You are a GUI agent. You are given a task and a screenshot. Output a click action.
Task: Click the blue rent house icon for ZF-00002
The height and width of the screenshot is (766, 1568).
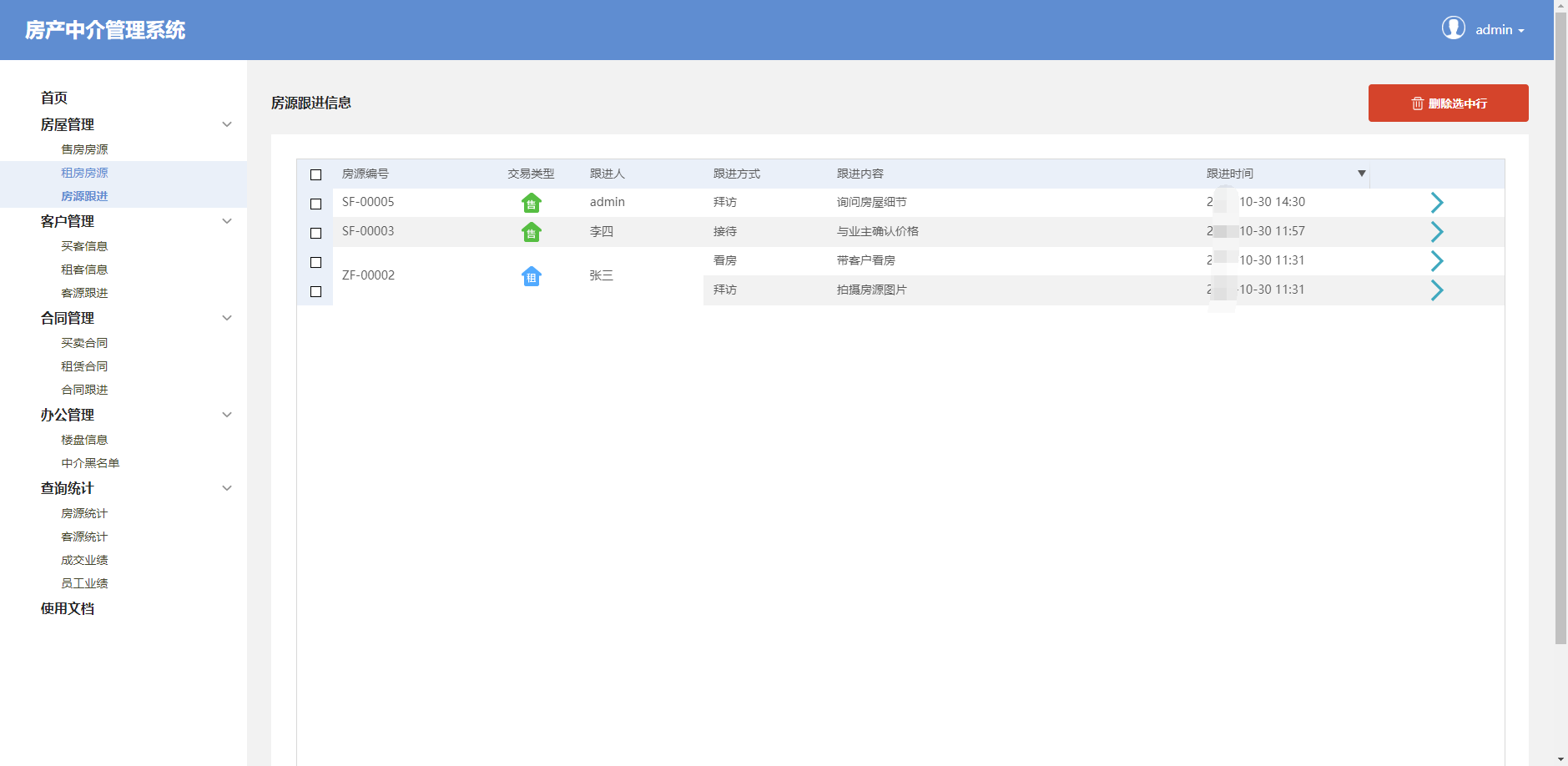pos(531,276)
